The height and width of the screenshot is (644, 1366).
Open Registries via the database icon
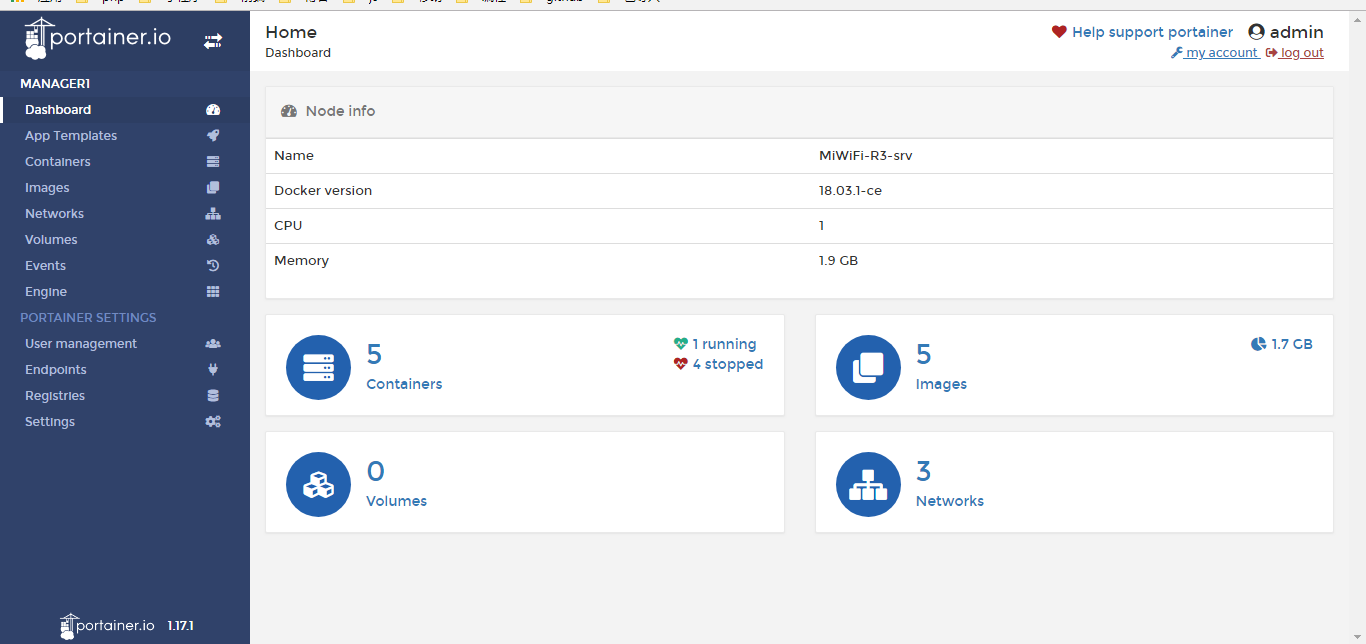[x=212, y=395]
